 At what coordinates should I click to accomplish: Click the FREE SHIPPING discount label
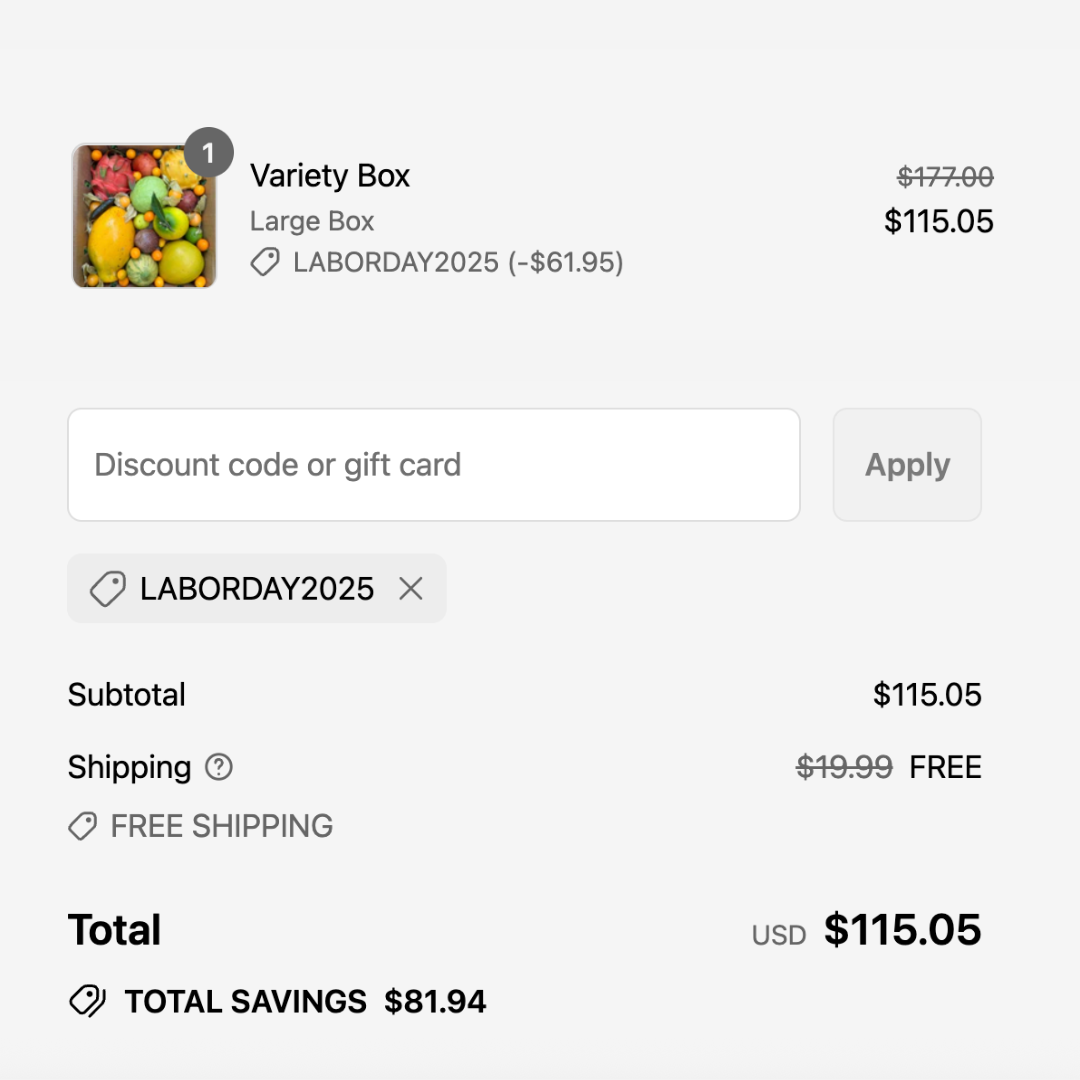(x=222, y=826)
